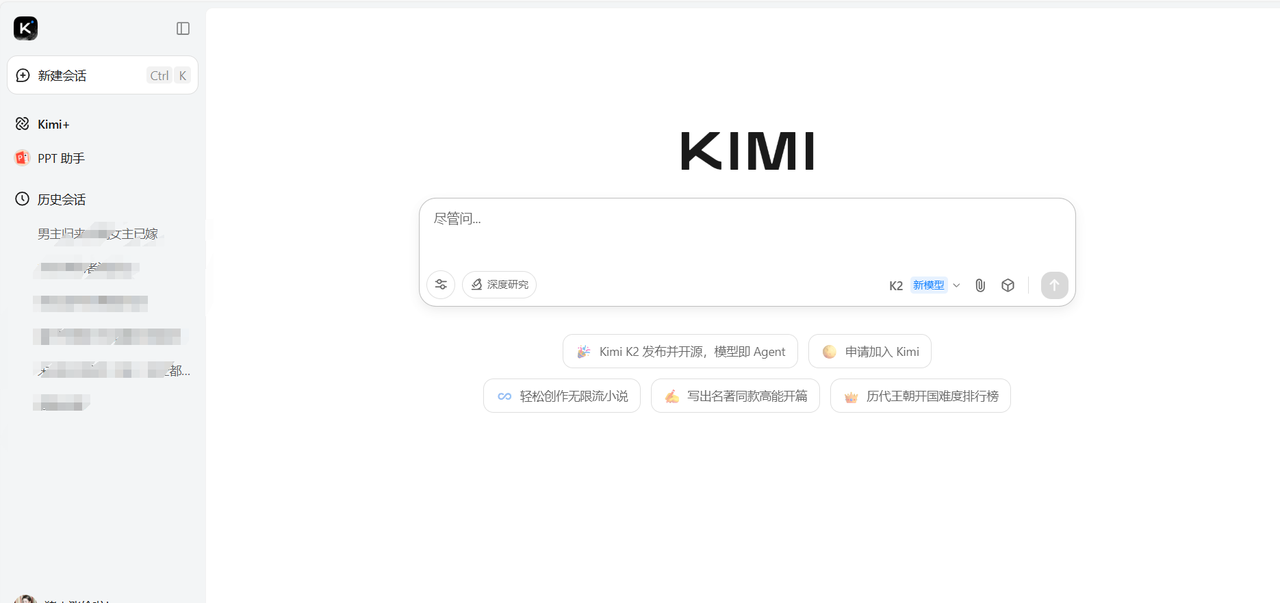Viewport: 1280px width, 603px height.
Task: Open suggestion Kimi K2 发布并开源，模型即 Agent
Action: (680, 351)
